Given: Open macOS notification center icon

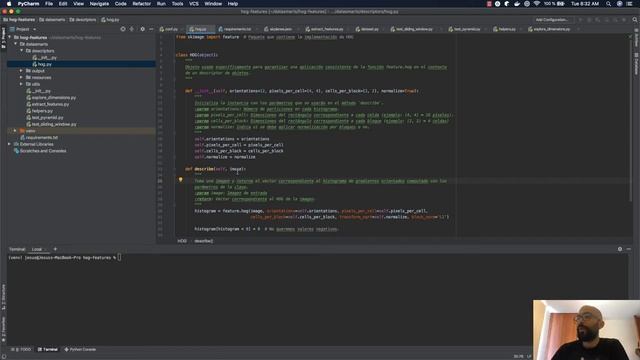Looking at the screenshot, I should pyautogui.click(x=629, y=4).
